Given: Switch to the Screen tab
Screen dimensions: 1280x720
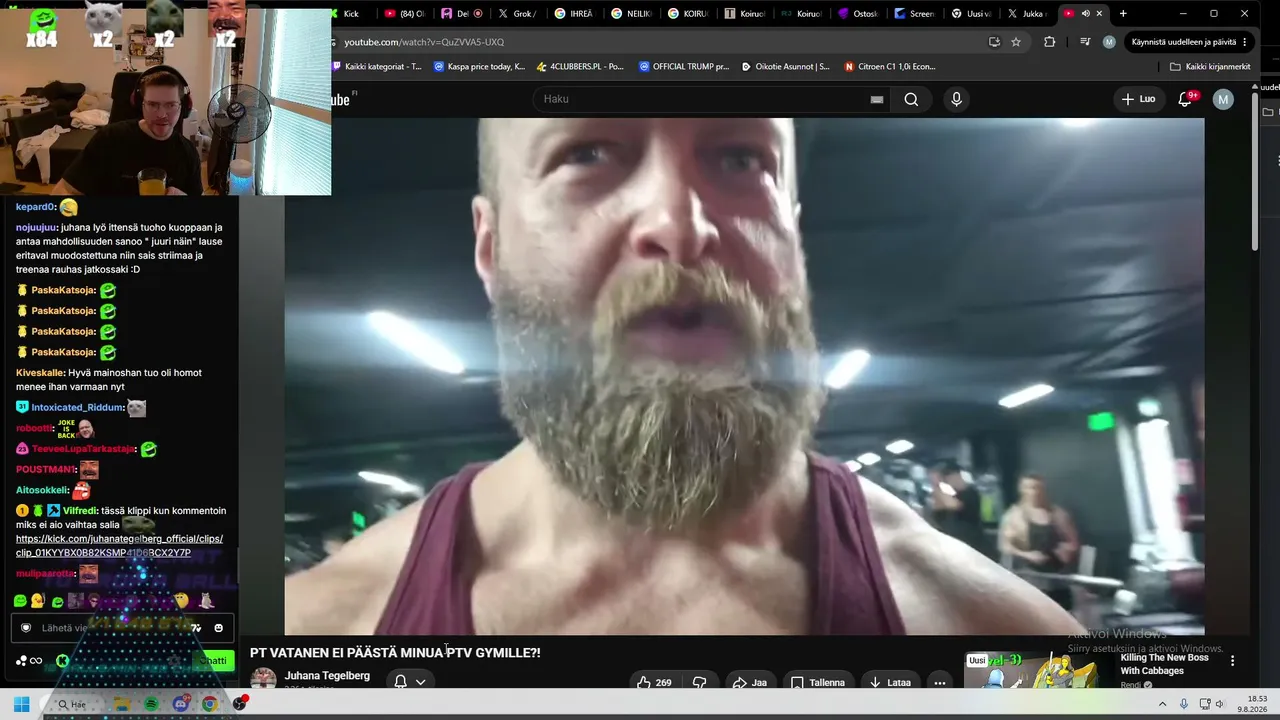Looking at the screenshot, I should point(915,14).
